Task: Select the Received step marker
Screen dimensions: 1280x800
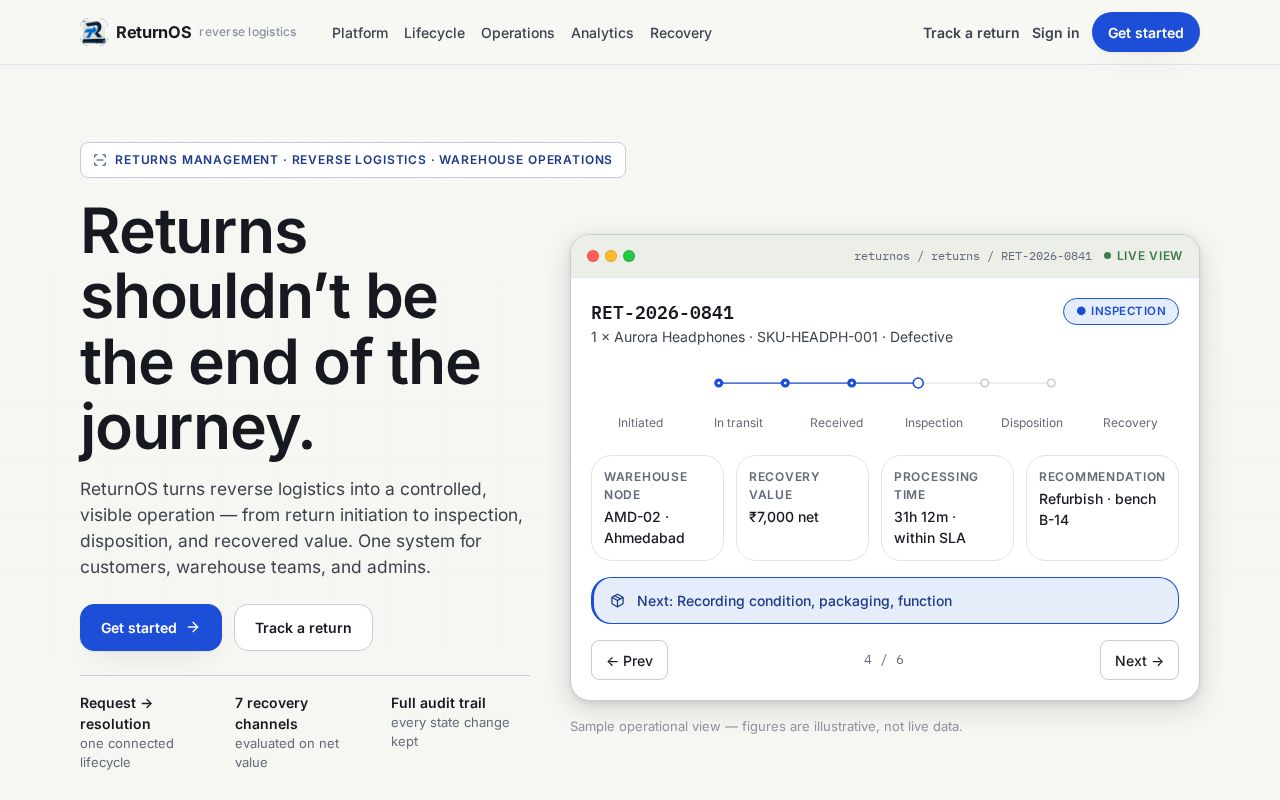Action: 852,383
